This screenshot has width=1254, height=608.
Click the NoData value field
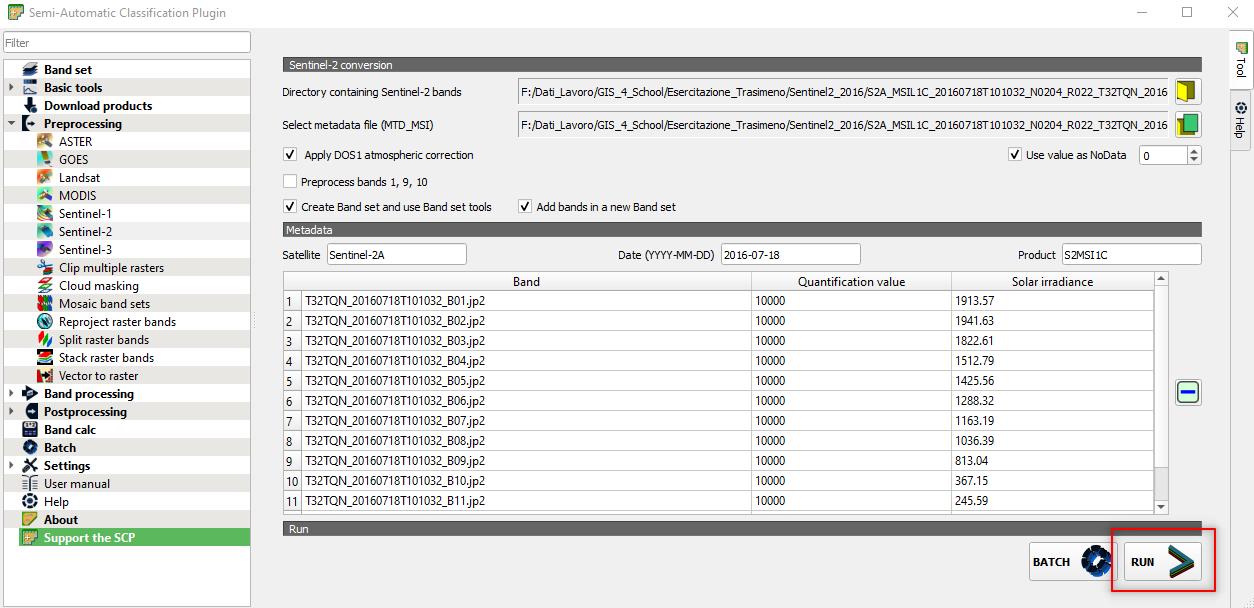pyautogui.click(x=1163, y=155)
